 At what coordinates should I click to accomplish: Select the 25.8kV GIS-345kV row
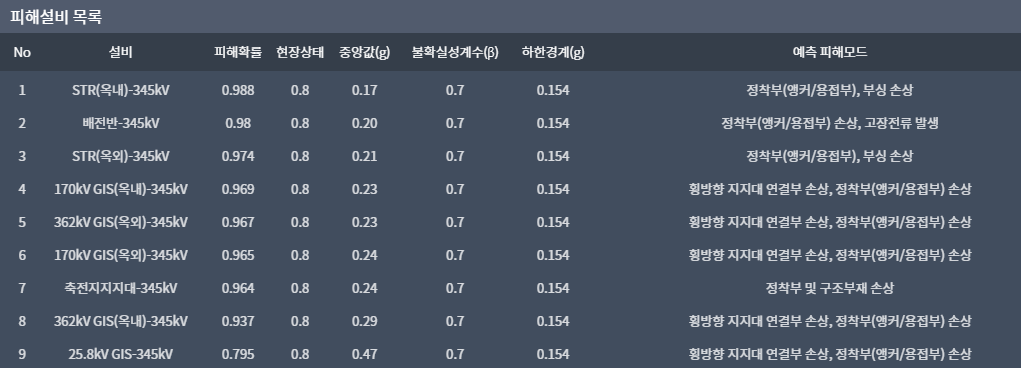pyautogui.click(x=510, y=354)
